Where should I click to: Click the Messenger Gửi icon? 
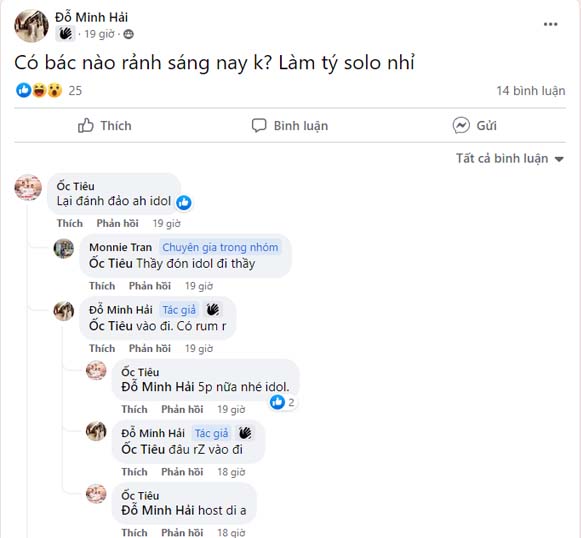click(461, 126)
